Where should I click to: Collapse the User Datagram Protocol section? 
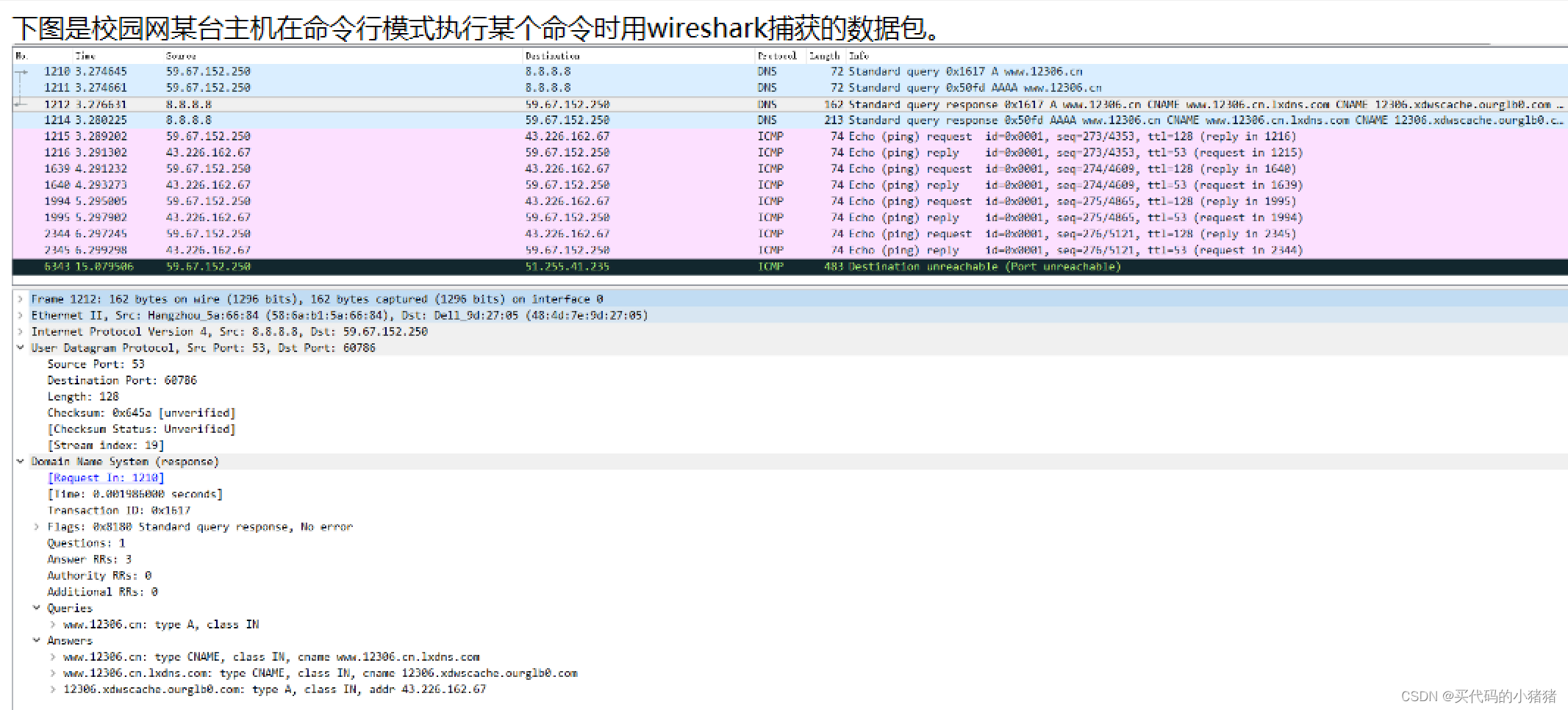click(21, 348)
